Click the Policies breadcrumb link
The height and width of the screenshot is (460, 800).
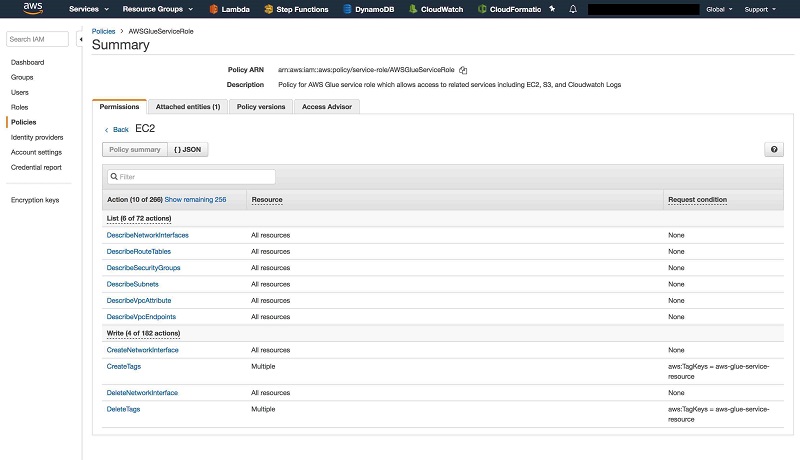(103, 31)
